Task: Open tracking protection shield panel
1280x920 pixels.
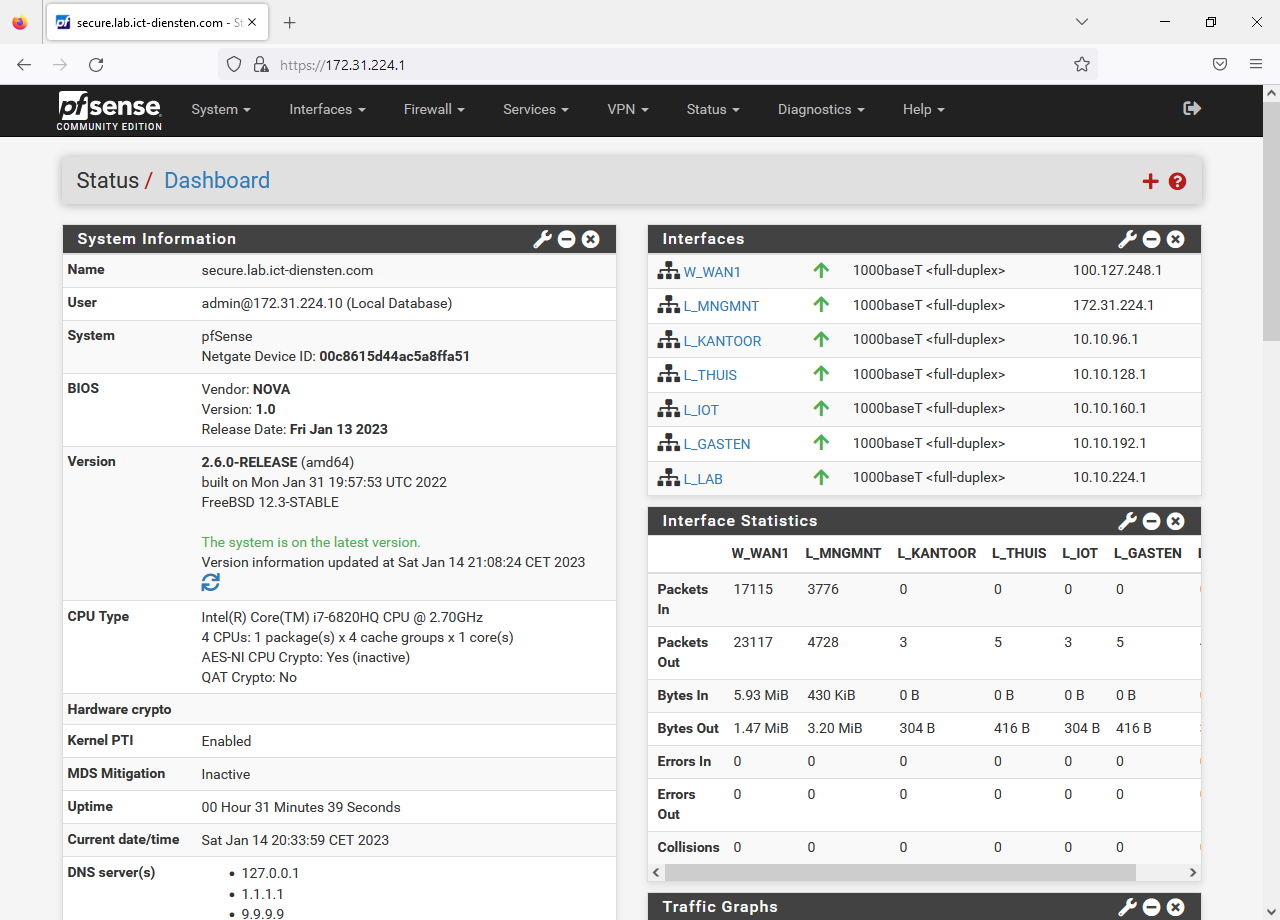Action: pos(234,64)
